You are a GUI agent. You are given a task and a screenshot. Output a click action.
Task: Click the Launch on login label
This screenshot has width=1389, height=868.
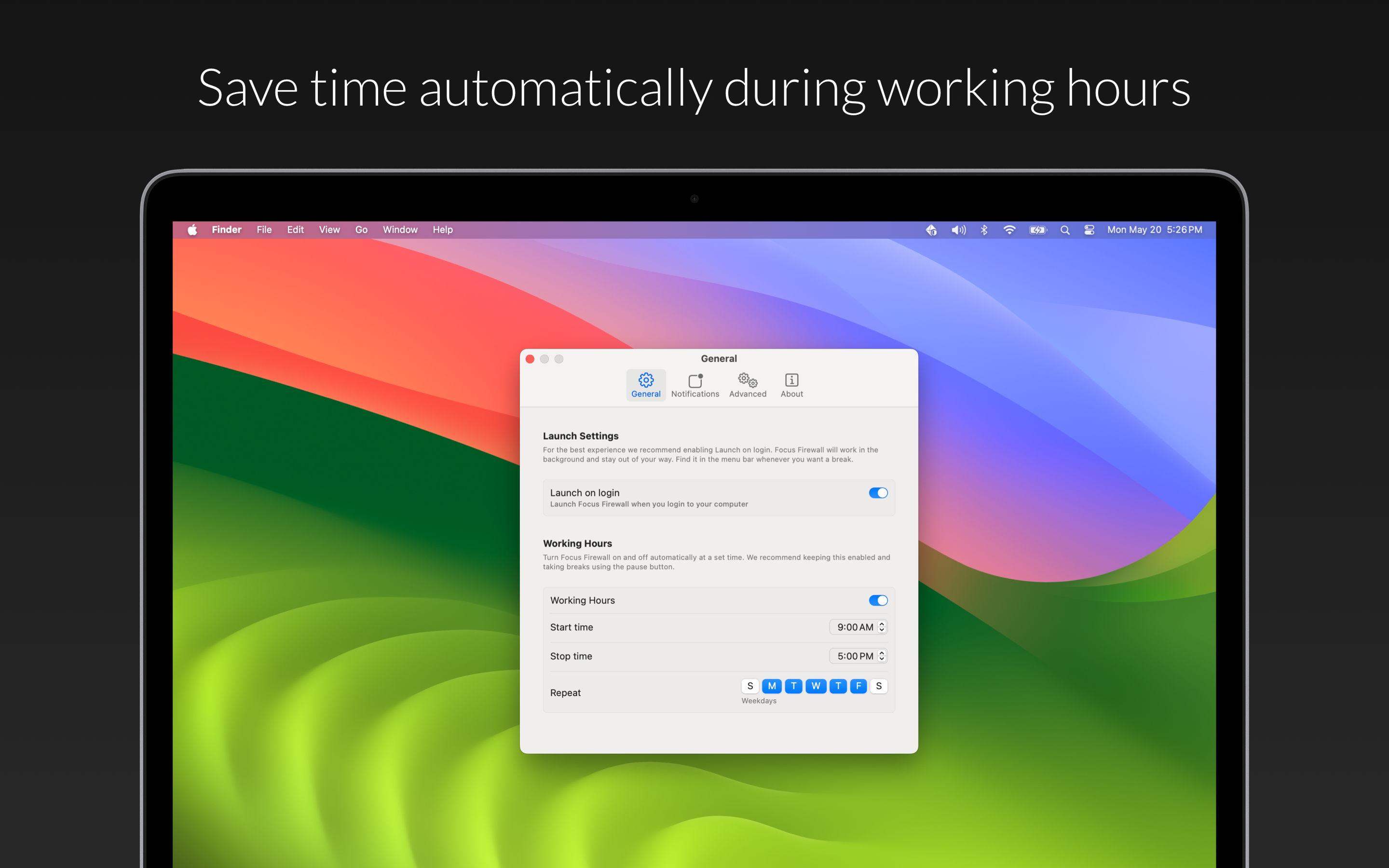coord(585,492)
